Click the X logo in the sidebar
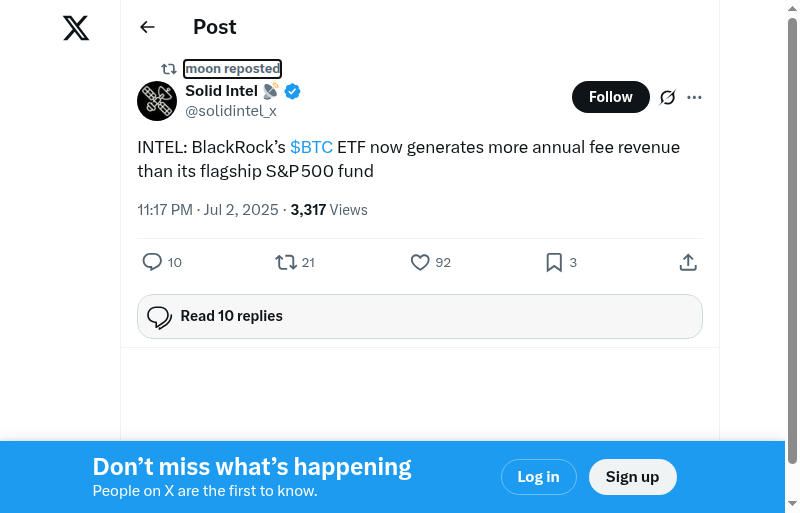800x513 pixels. [x=76, y=28]
